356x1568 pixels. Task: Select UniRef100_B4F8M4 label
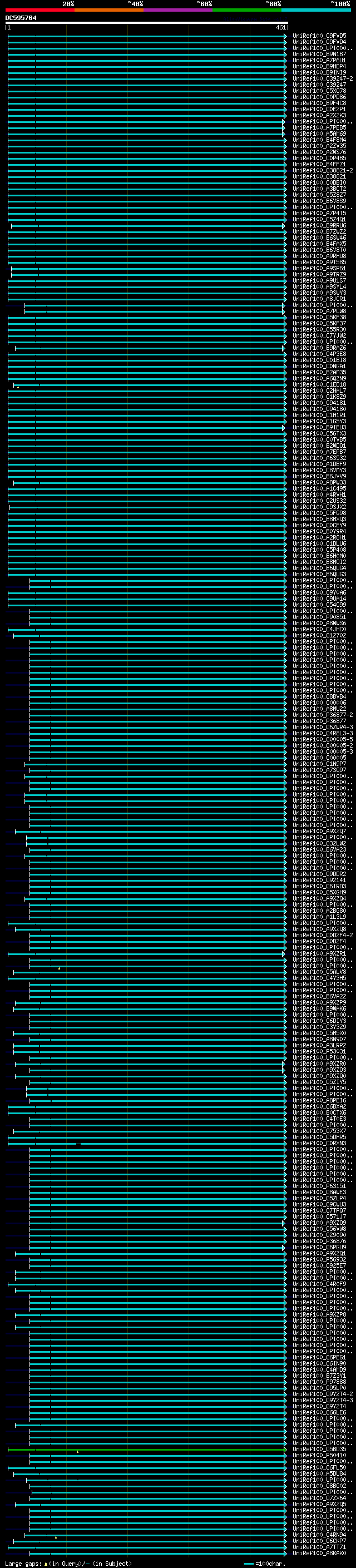point(319,140)
